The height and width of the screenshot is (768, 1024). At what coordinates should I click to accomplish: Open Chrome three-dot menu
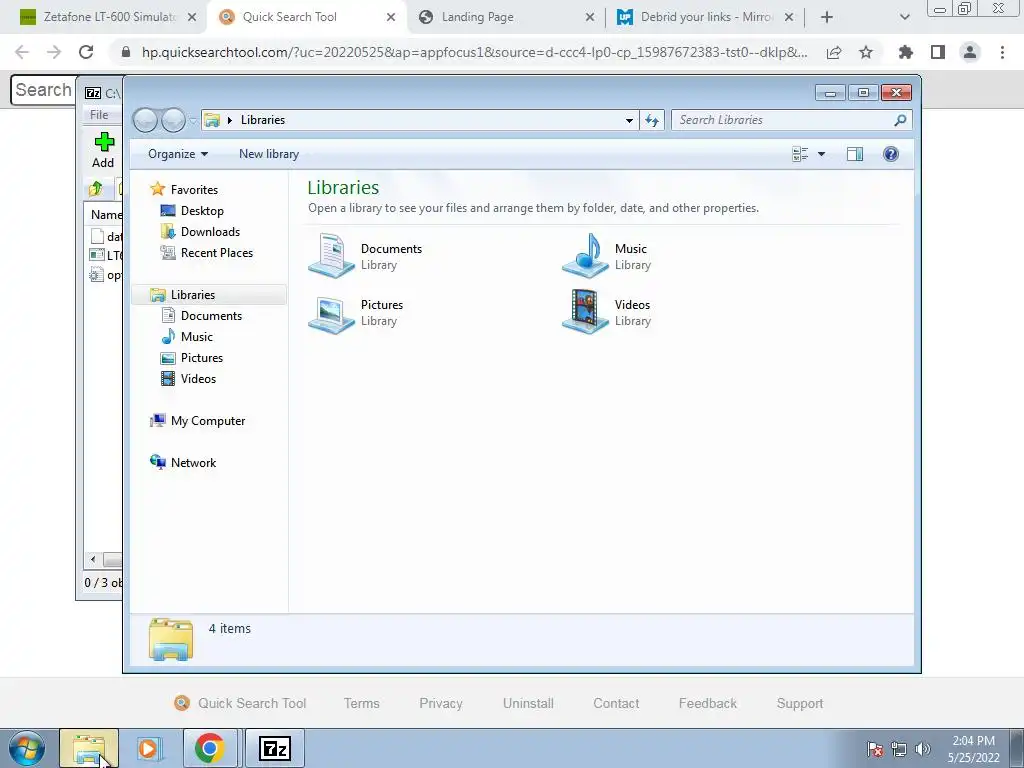coord(1002,52)
